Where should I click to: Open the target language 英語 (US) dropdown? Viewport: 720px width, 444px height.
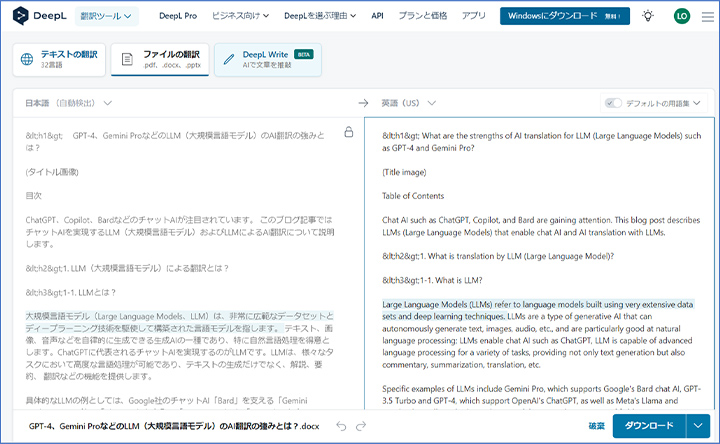coord(409,103)
